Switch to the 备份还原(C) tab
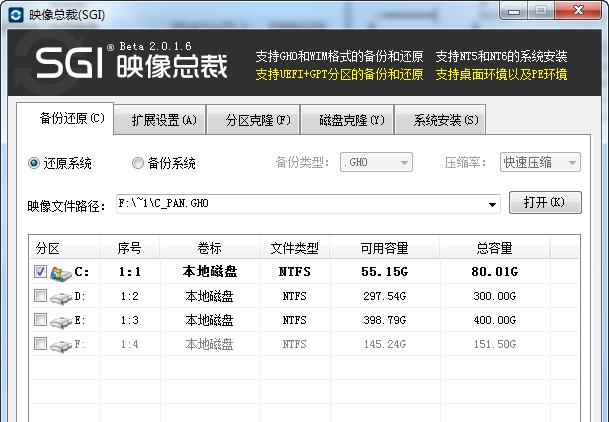The height and width of the screenshot is (422, 609). pyautogui.click(x=65, y=118)
